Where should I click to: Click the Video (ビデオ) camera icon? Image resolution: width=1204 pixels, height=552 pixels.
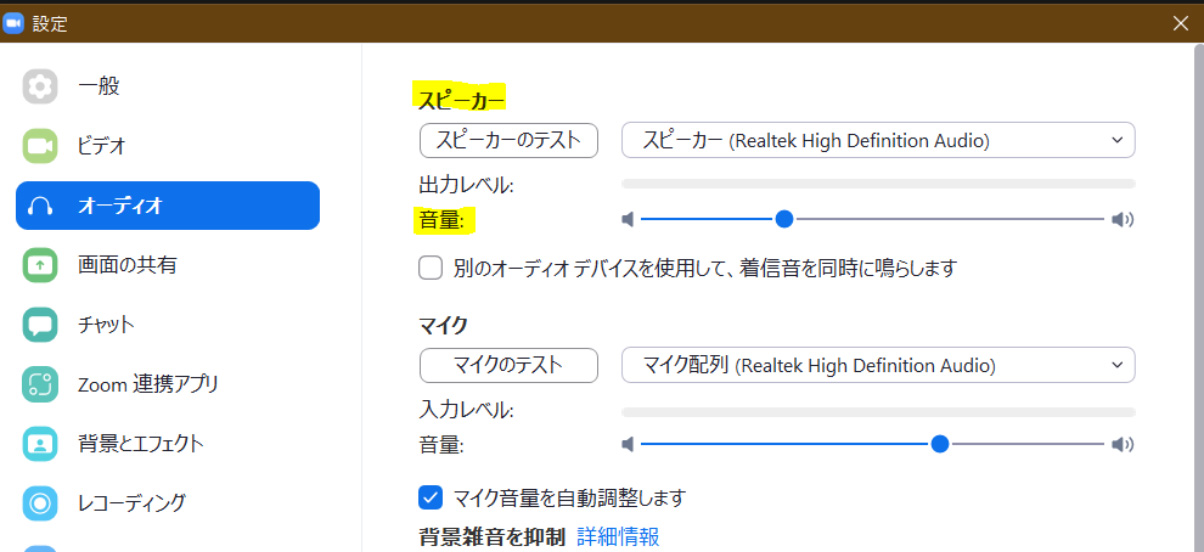(x=40, y=146)
